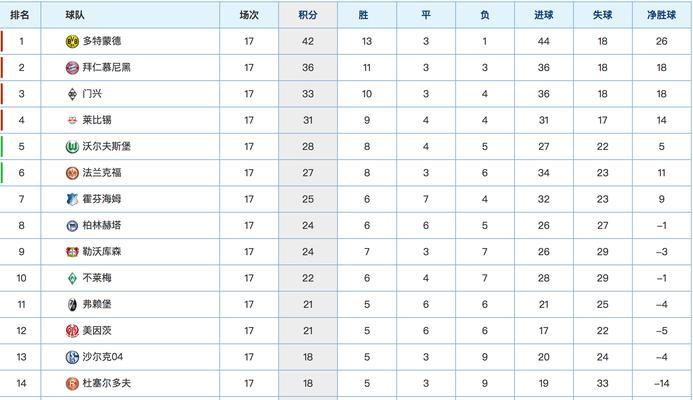Click the 场次 column header
This screenshot has height=400, width=693.
click(249, 15)
